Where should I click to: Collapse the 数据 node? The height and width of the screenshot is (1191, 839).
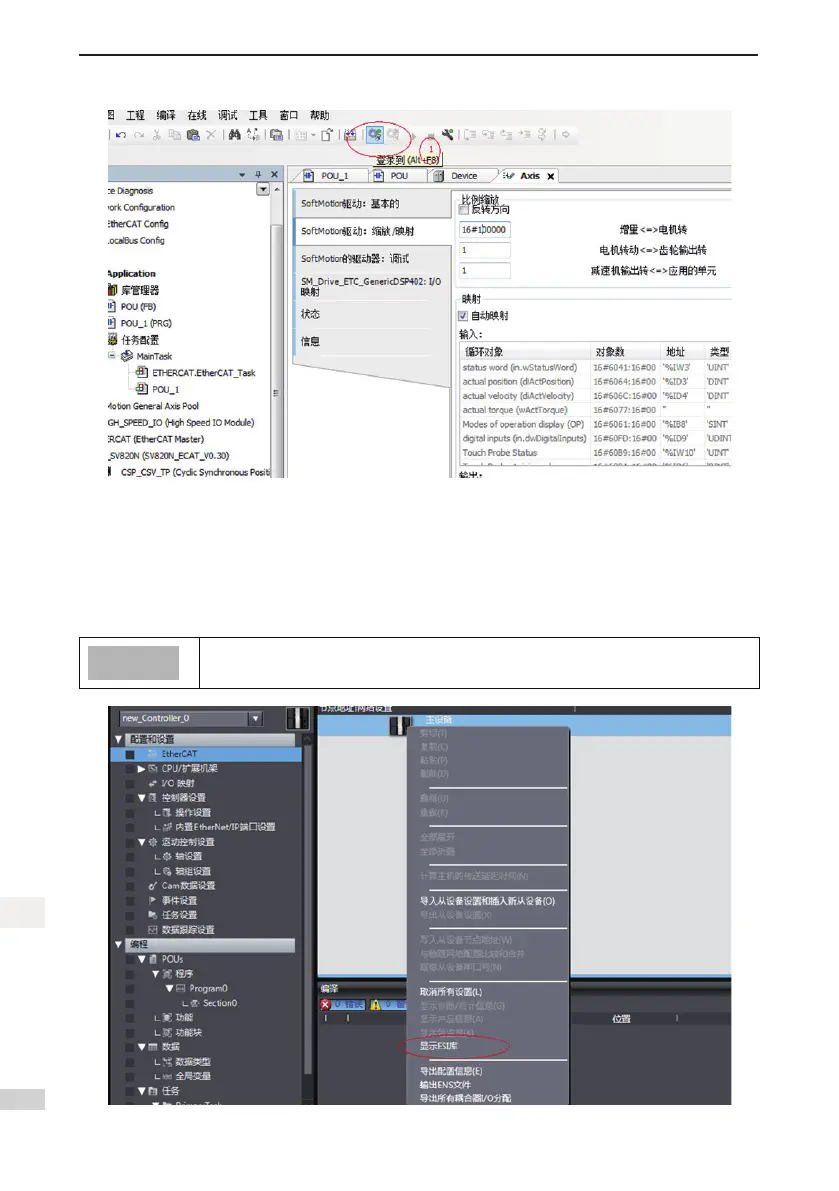(x=141, y=1047)
